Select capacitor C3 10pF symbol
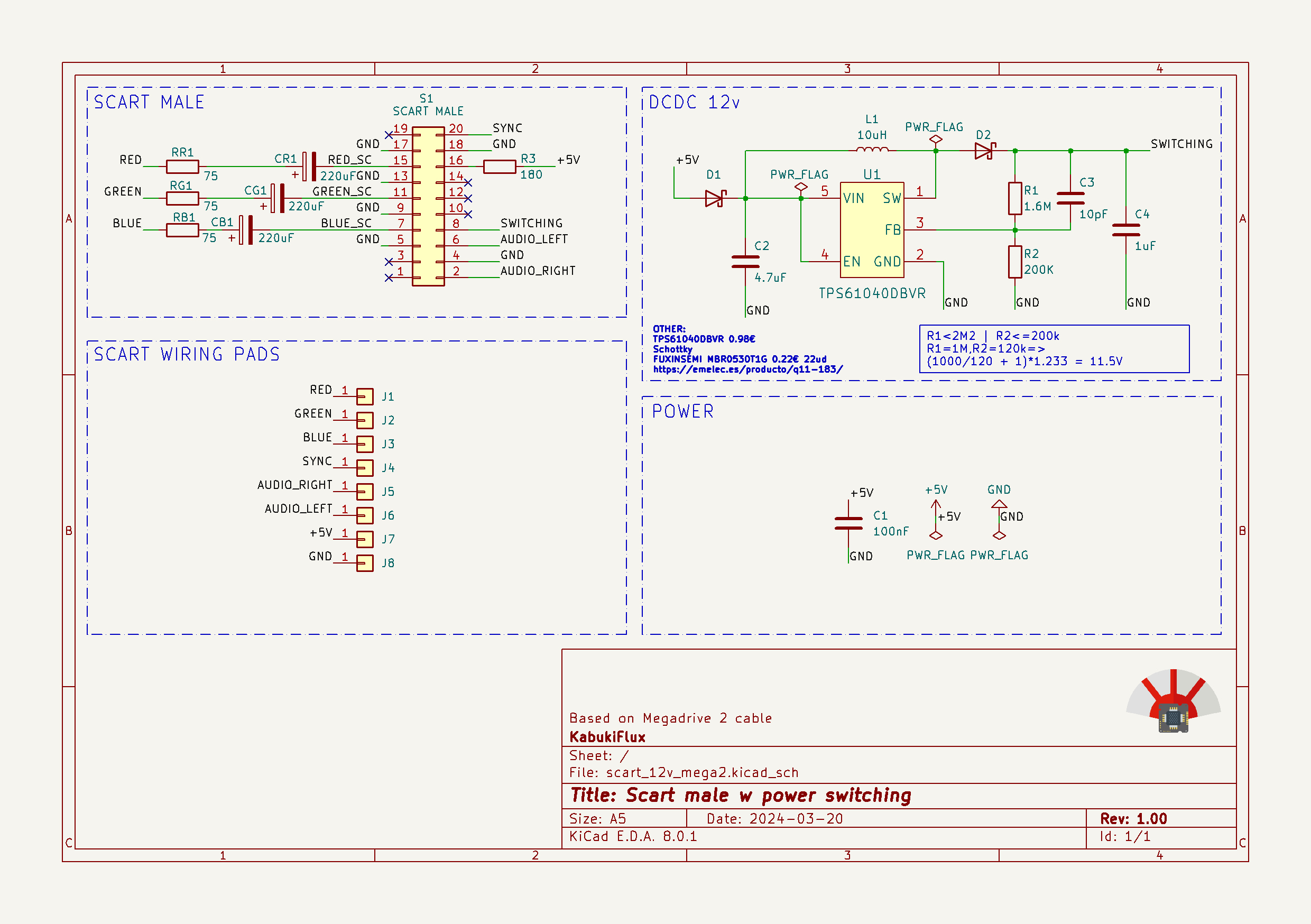 click(1070, 198)
